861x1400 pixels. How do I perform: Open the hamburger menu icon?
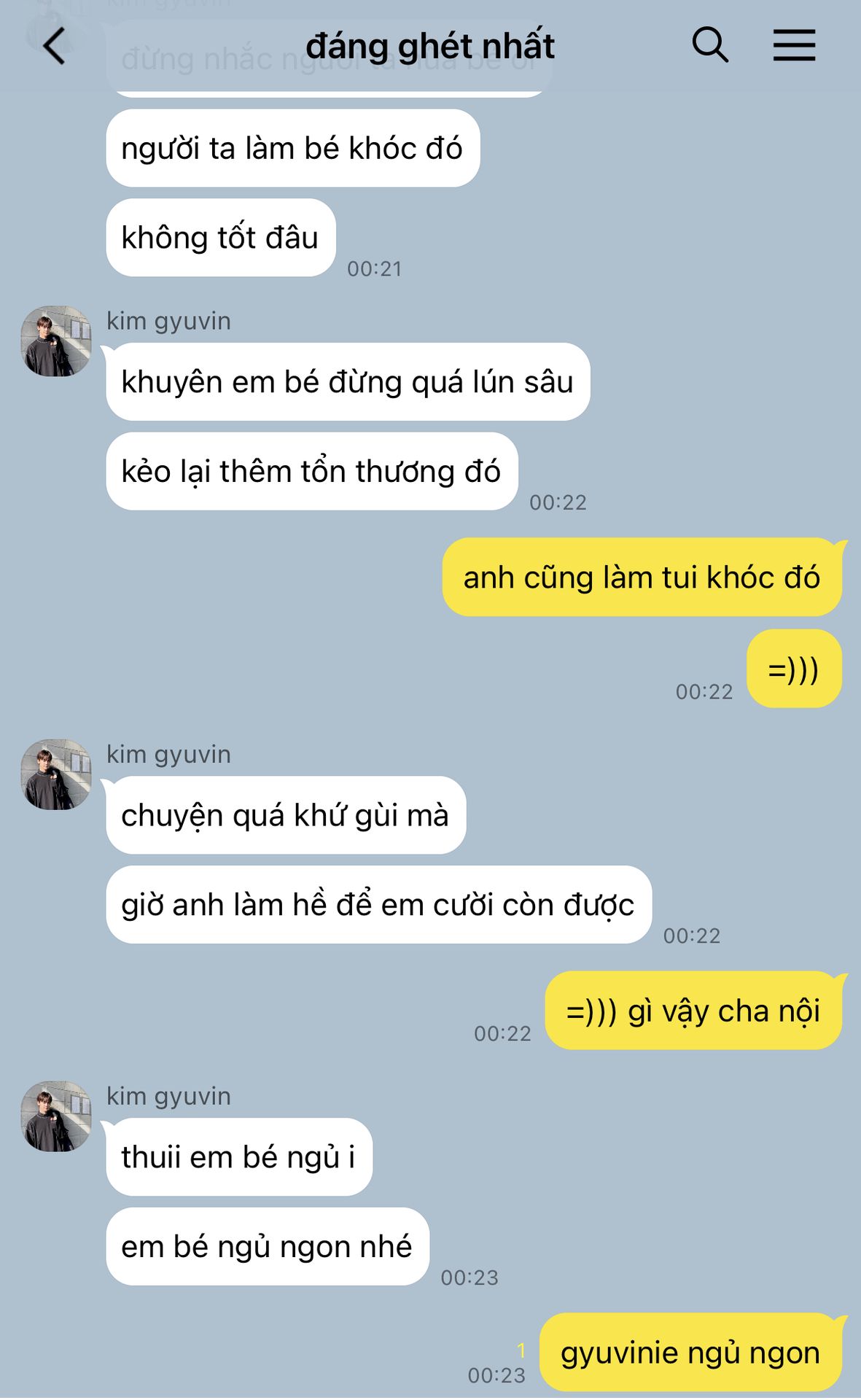794,45
